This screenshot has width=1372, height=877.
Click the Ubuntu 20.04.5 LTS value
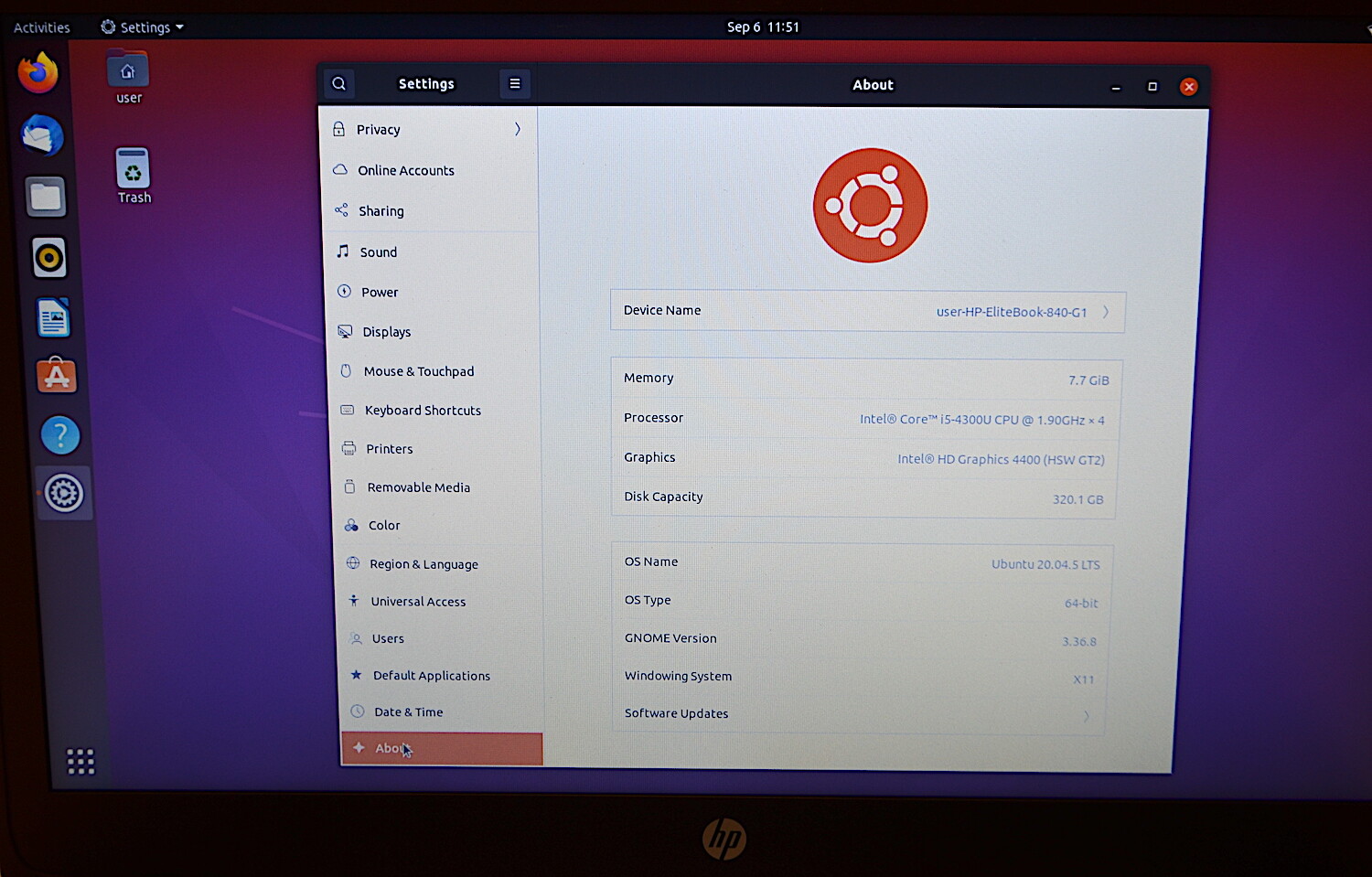click(x=1045, y=564)
